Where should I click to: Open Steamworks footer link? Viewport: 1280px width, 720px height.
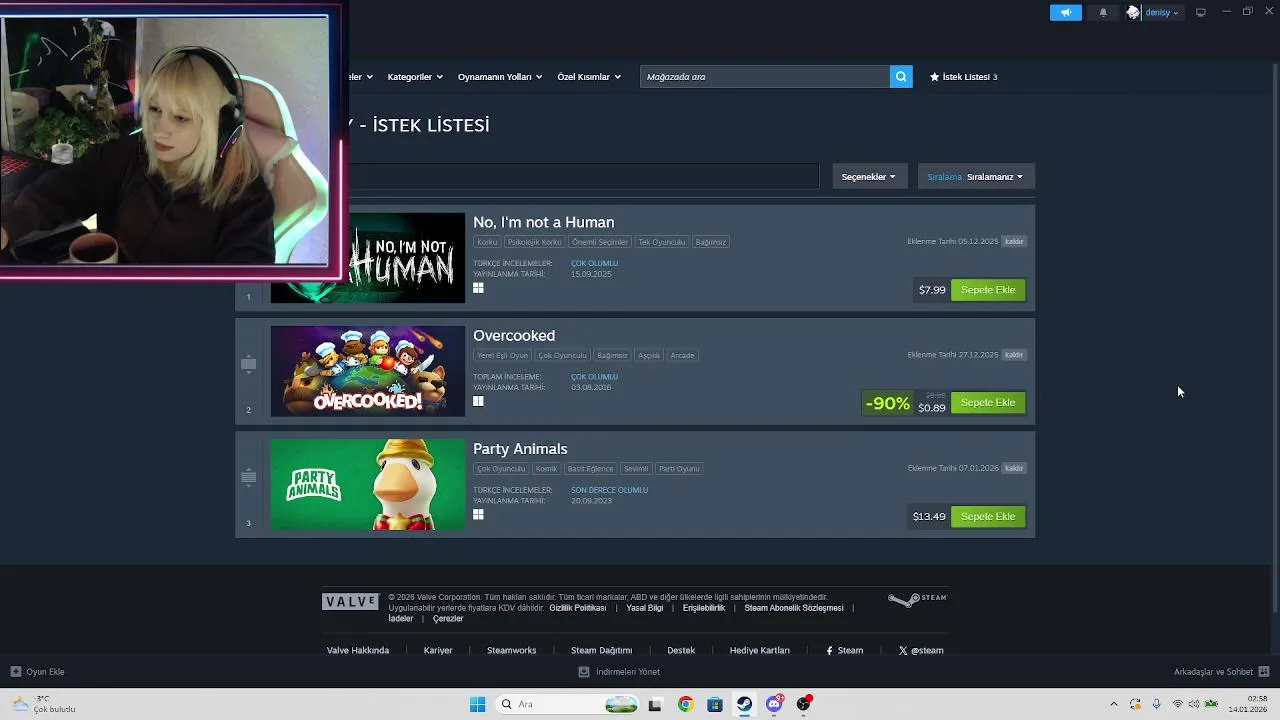pyautogui.click(x=512, y=650)
